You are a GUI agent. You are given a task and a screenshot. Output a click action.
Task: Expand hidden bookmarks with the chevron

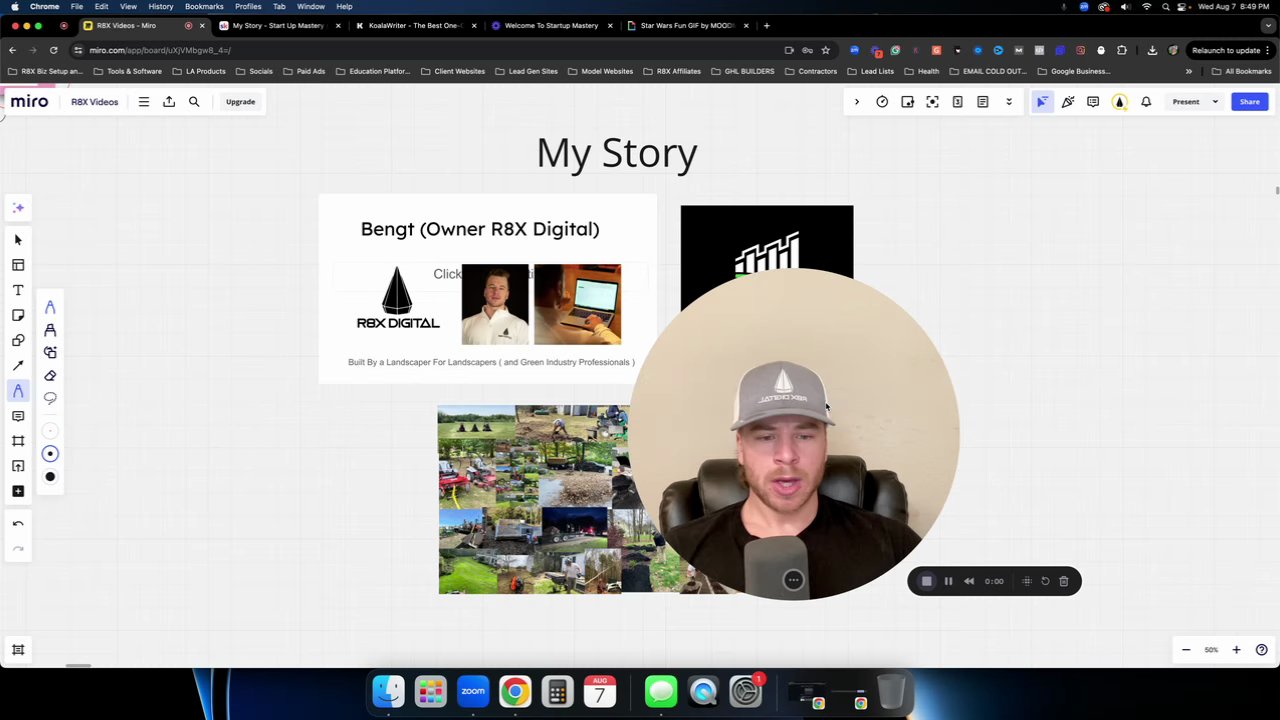pos(1188,71)
